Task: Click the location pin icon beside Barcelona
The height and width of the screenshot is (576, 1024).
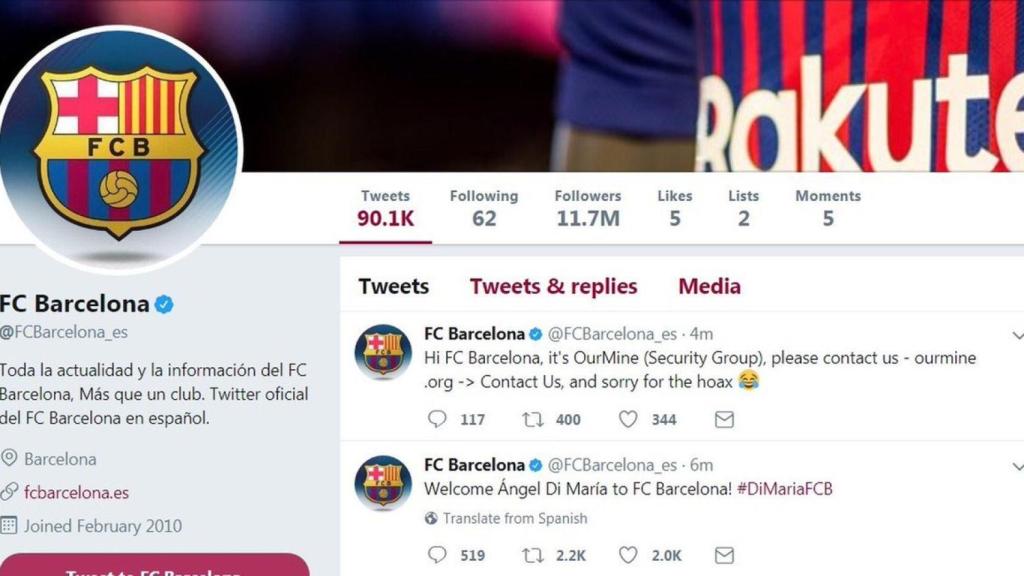Action: pos(11,459)
